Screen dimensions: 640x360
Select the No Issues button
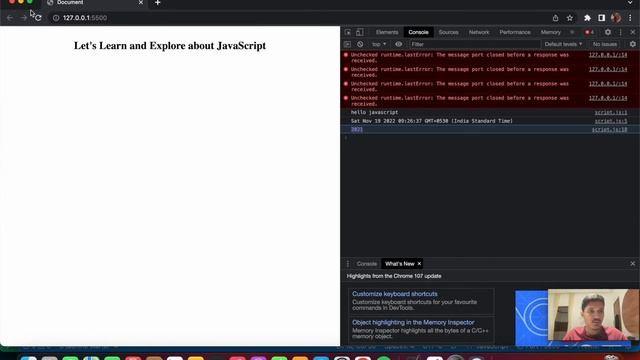pos(605,44)
